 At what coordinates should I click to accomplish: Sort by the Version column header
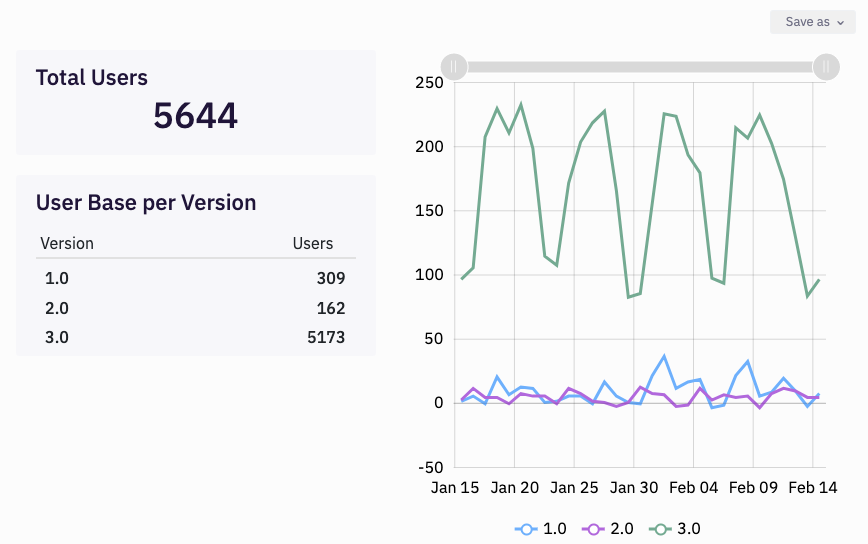(x=66, y=243)
